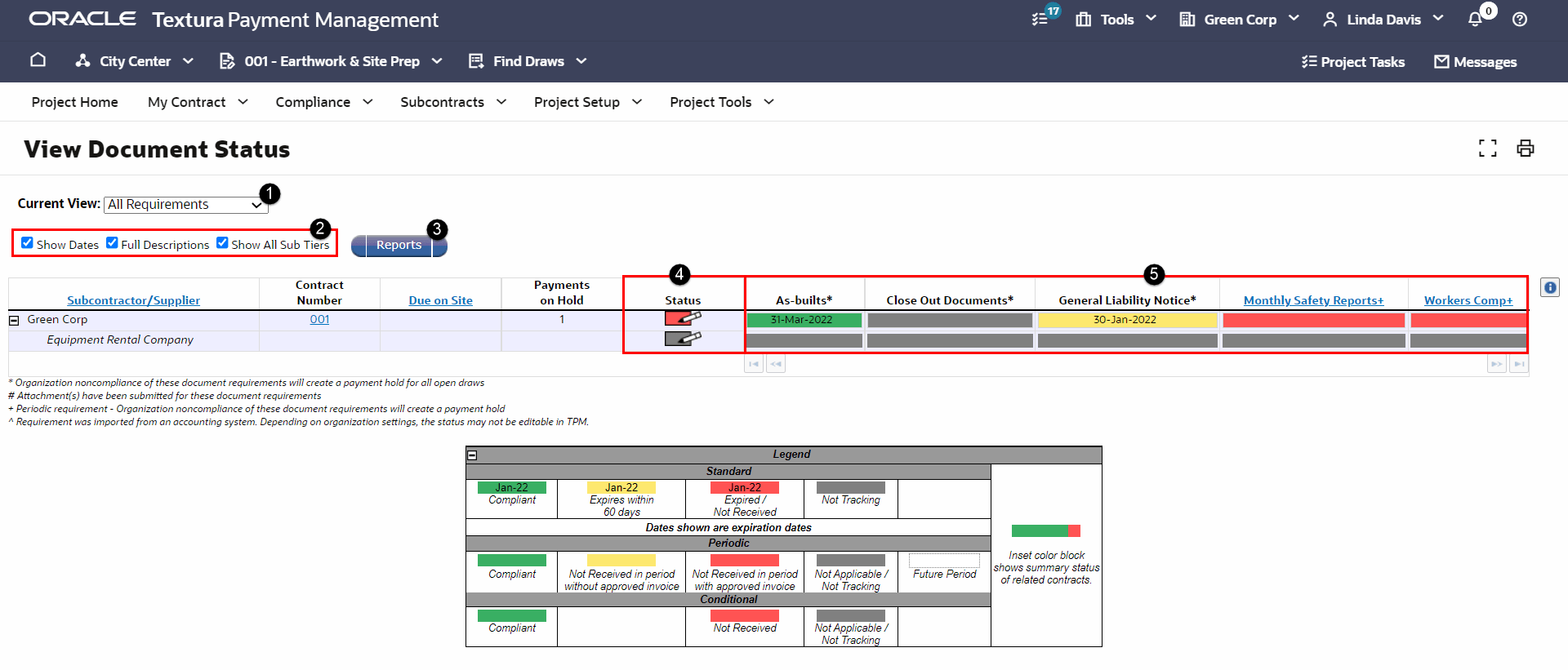
Task: Open the Project Setup menu
Action: (588, 102)
